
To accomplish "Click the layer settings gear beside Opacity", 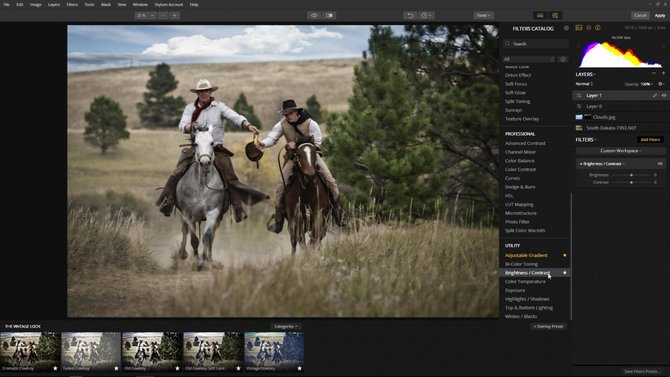I will point(661,84).
